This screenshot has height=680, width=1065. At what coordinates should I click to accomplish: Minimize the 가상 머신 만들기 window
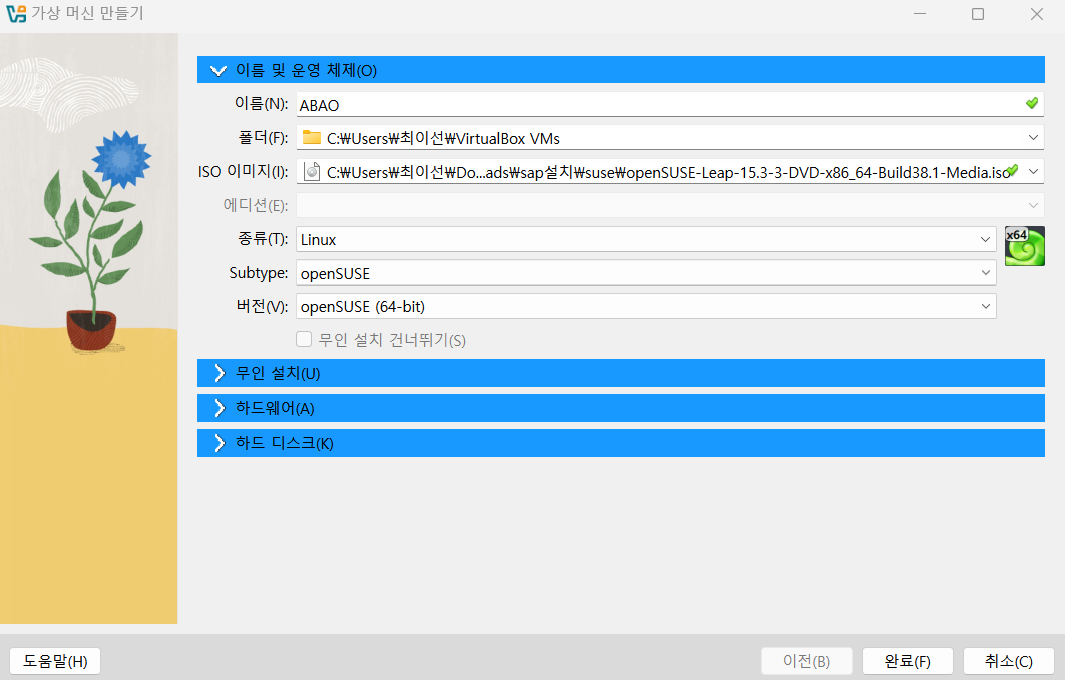[920, 14]
